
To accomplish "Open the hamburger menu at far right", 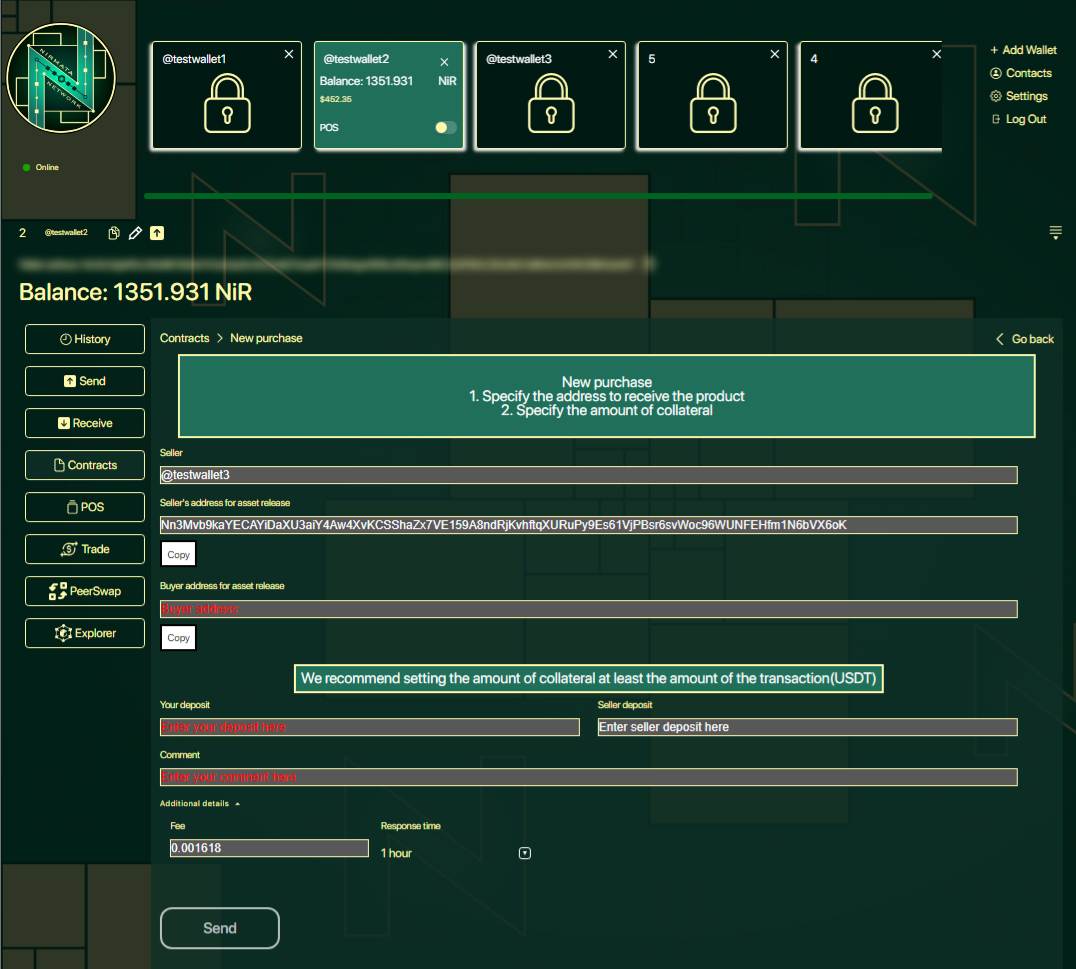I will click(1055, 233).
